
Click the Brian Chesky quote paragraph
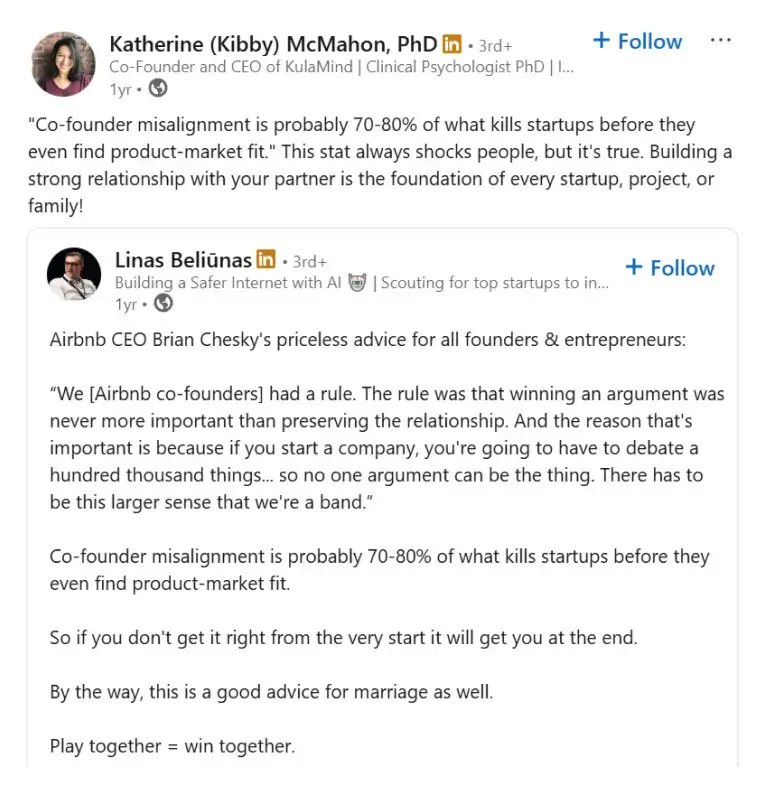387,448
